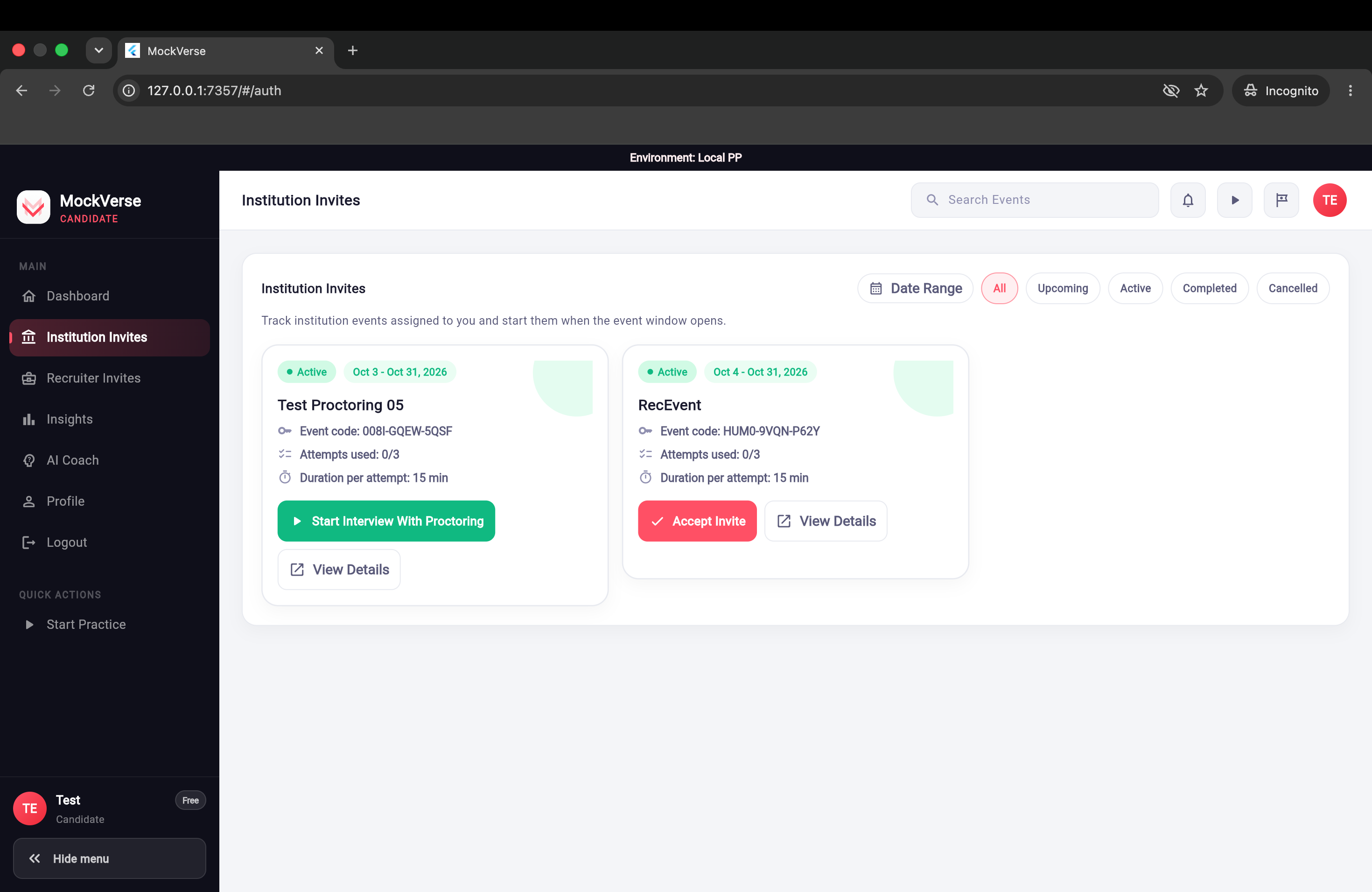Open Insights in sidebar
Viewport: 1372px width, 892px height.
(110, 419)
